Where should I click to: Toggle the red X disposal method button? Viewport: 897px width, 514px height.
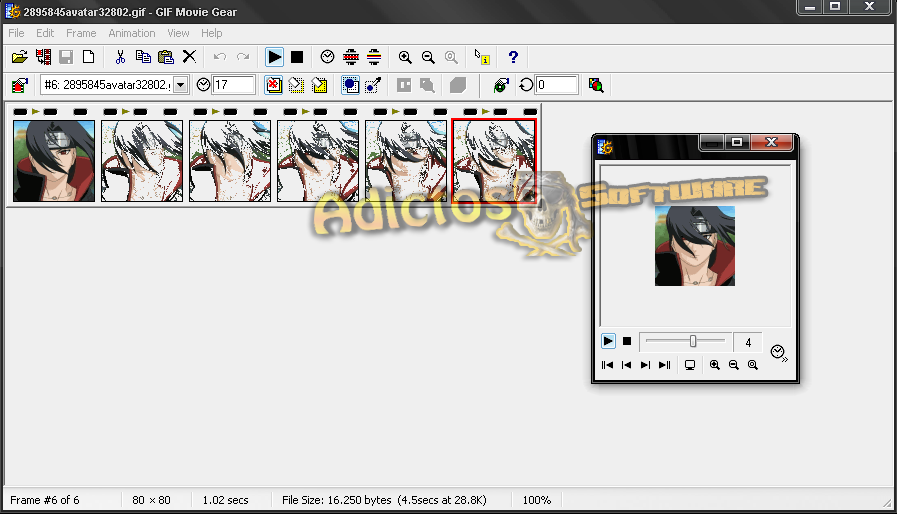tap(273, 85)
